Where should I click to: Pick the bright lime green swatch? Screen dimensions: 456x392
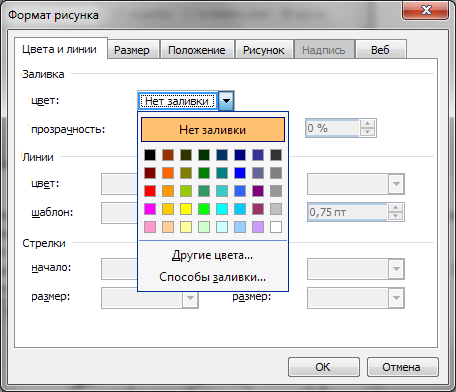[x=204, y=209]
